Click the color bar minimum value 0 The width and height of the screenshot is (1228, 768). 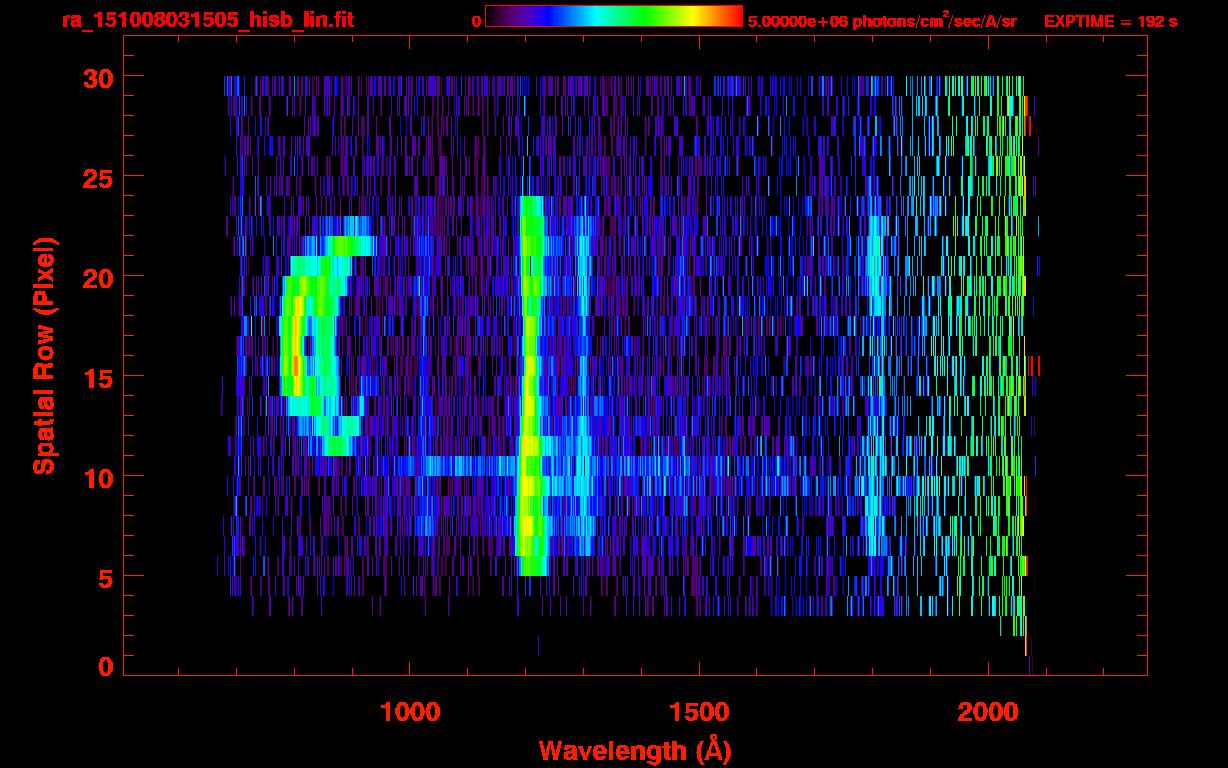(476, 21)
